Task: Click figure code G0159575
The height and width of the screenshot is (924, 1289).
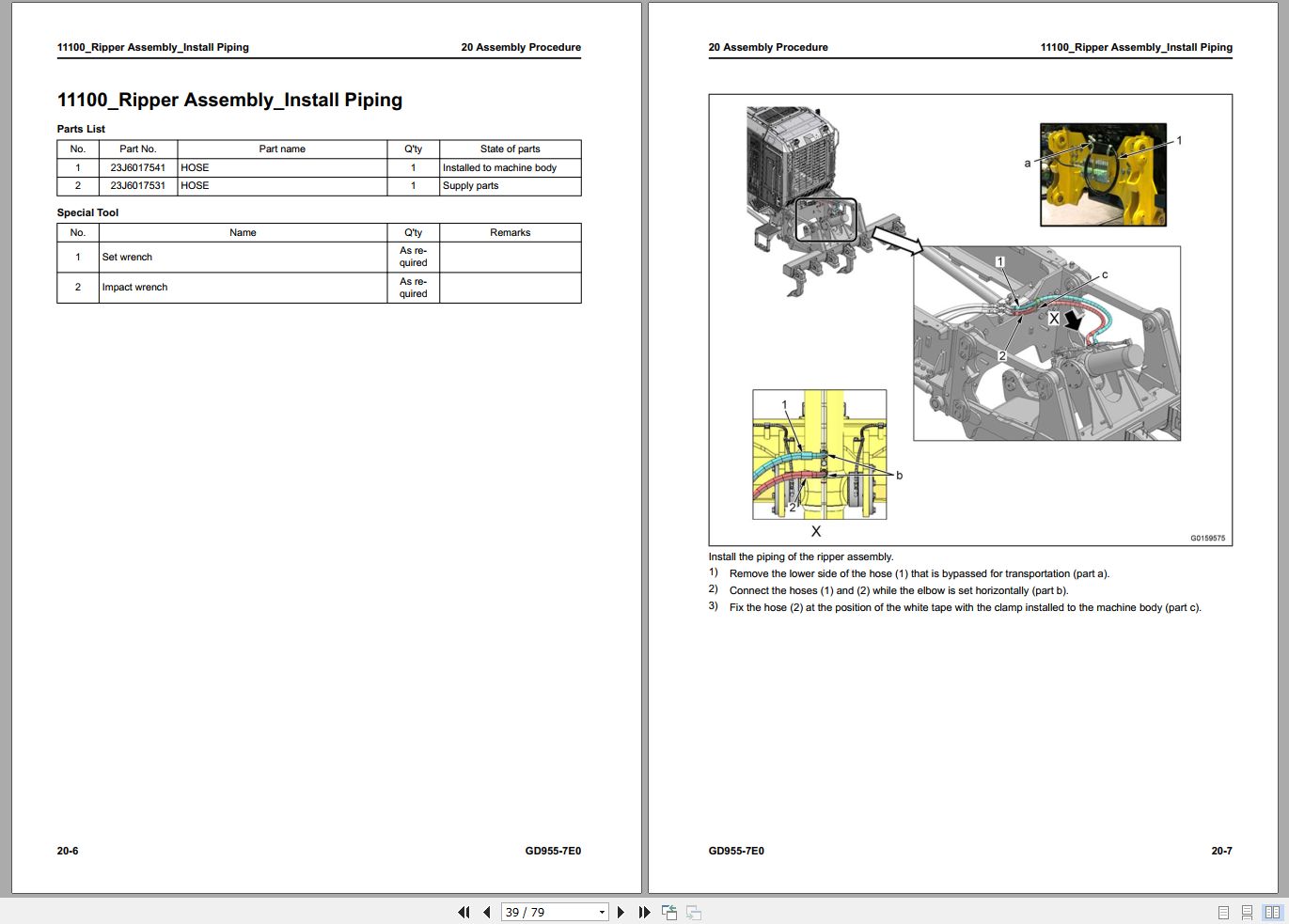Action: point(1207,539)
